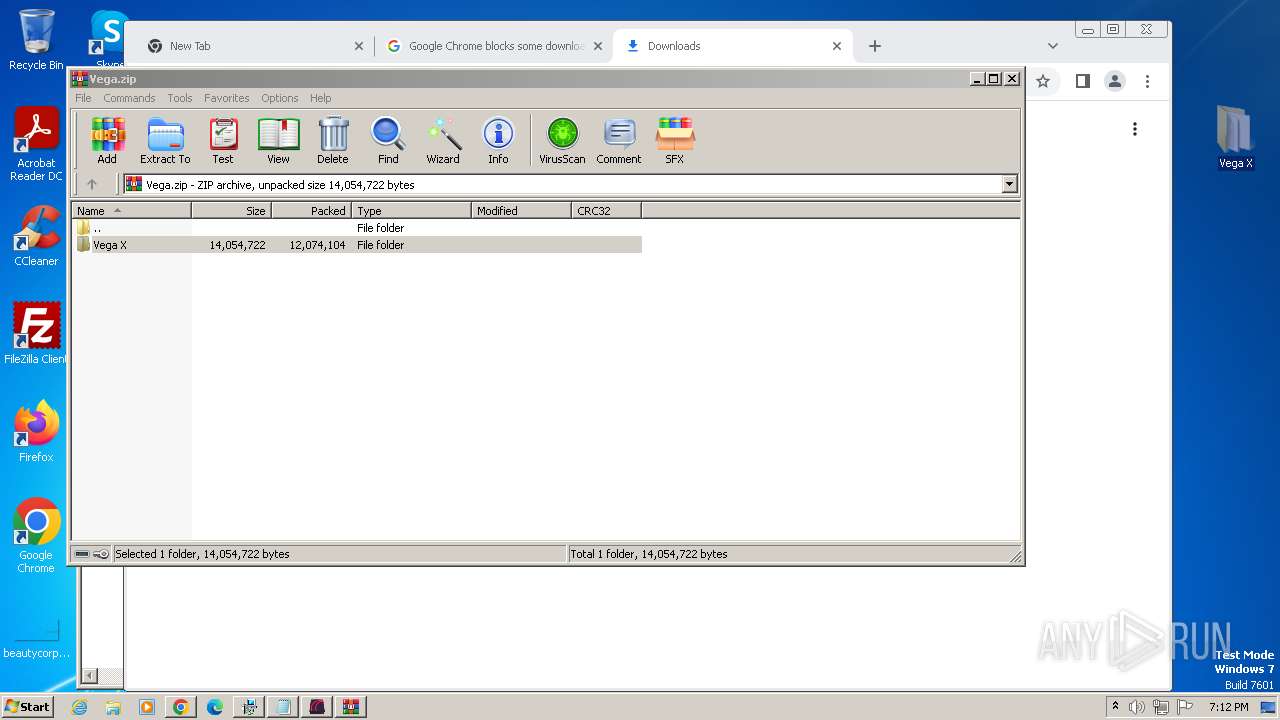Open a new Chrome tab with plus button
The height and width of the screenshot is (720, 1280).
(875, 46)
